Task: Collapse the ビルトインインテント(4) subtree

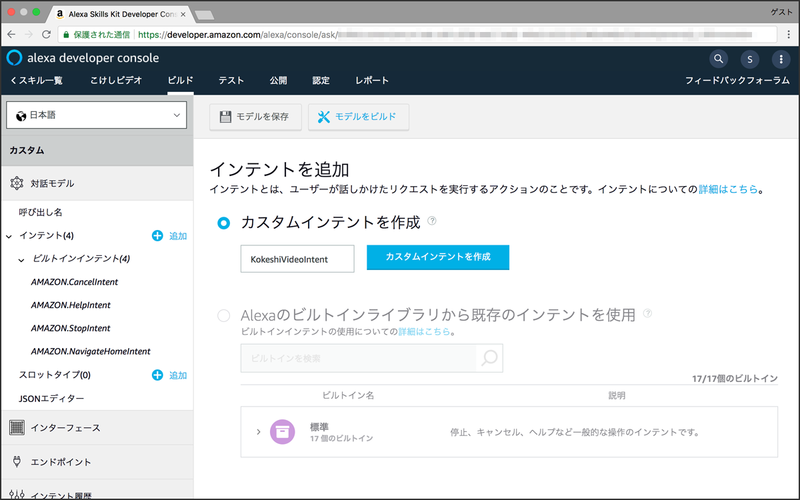Action: 21,260
